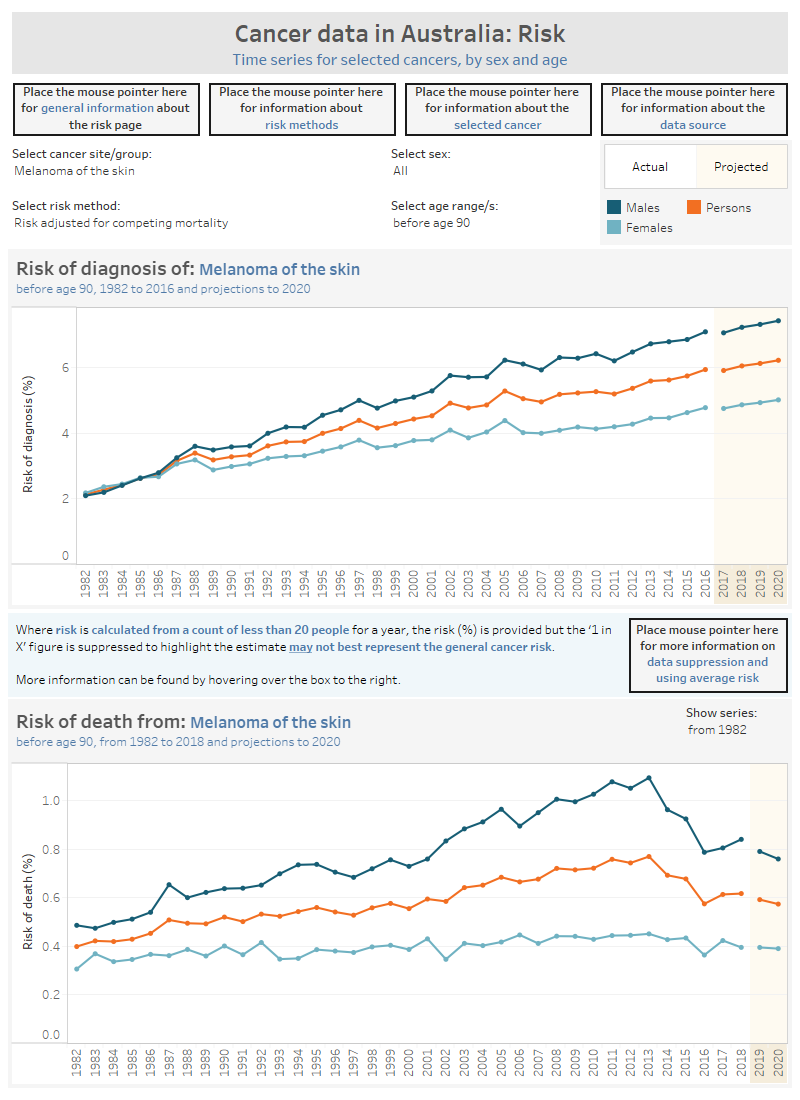Switch to the Actual tab

point(650,166)
